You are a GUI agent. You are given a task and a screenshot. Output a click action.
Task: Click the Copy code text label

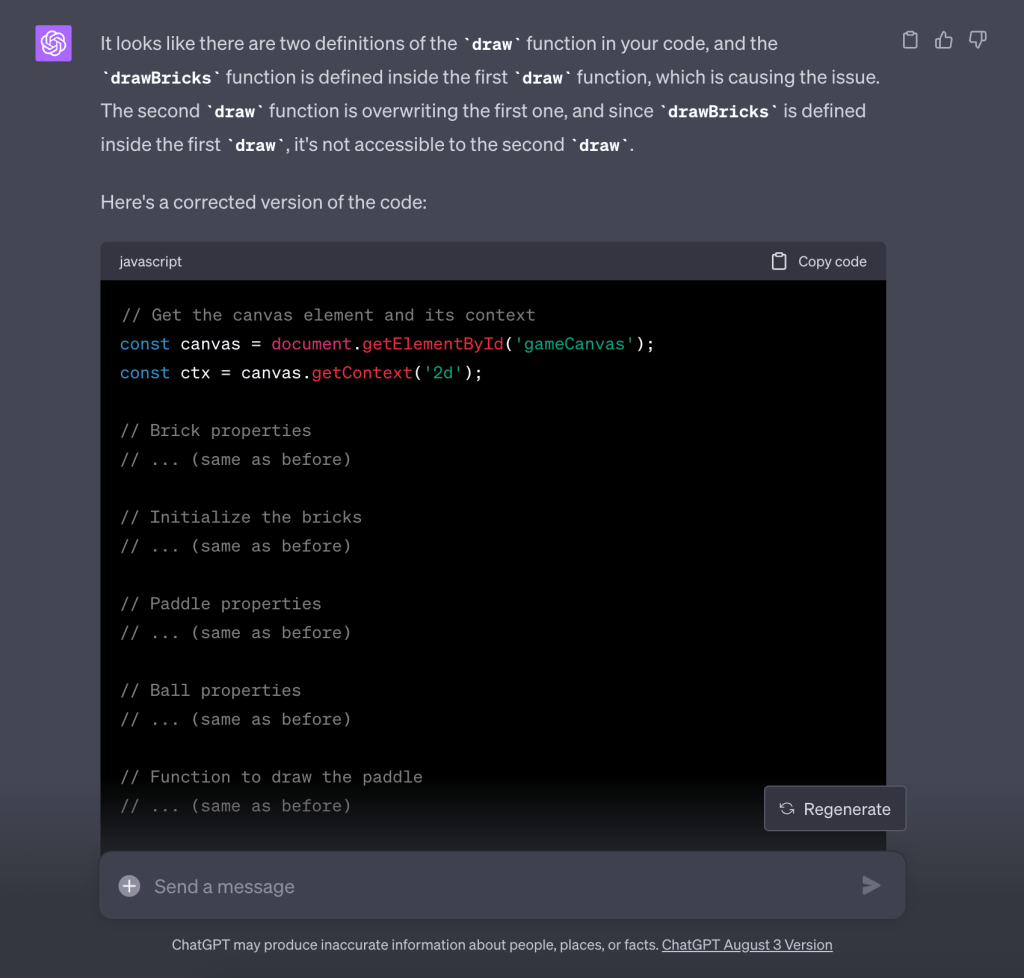pyautogui.click(x=832, y=261)
